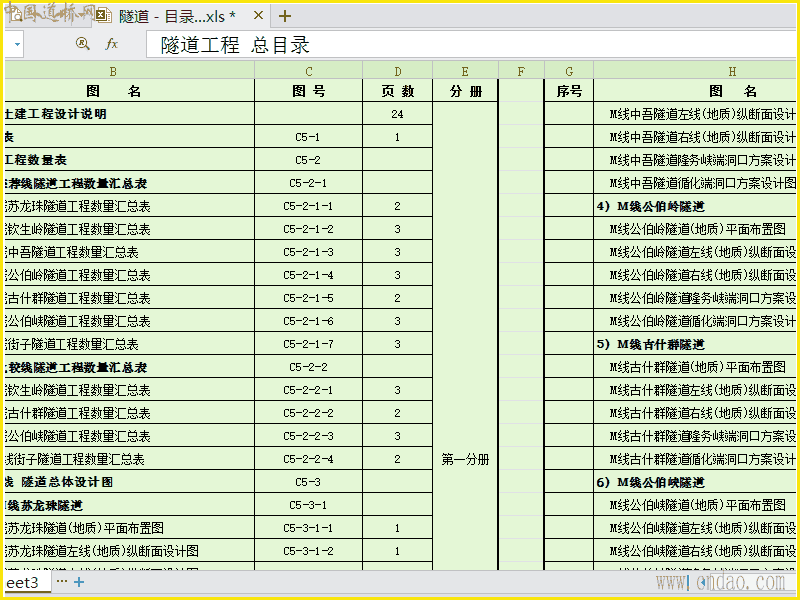
Task: Select M线古什群隧道(地质)平面布置图 cell
Action: 695,367
